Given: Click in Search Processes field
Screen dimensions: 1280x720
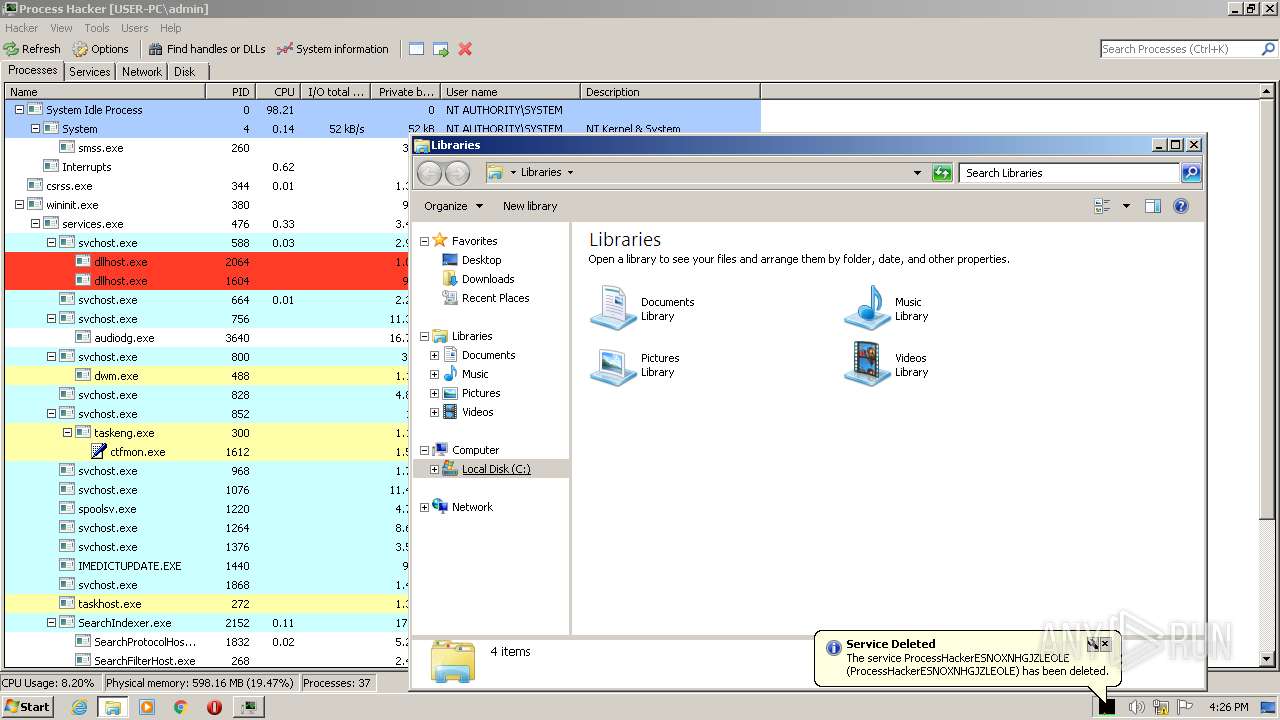Looking at the screenshot, I should (1180, 49).
